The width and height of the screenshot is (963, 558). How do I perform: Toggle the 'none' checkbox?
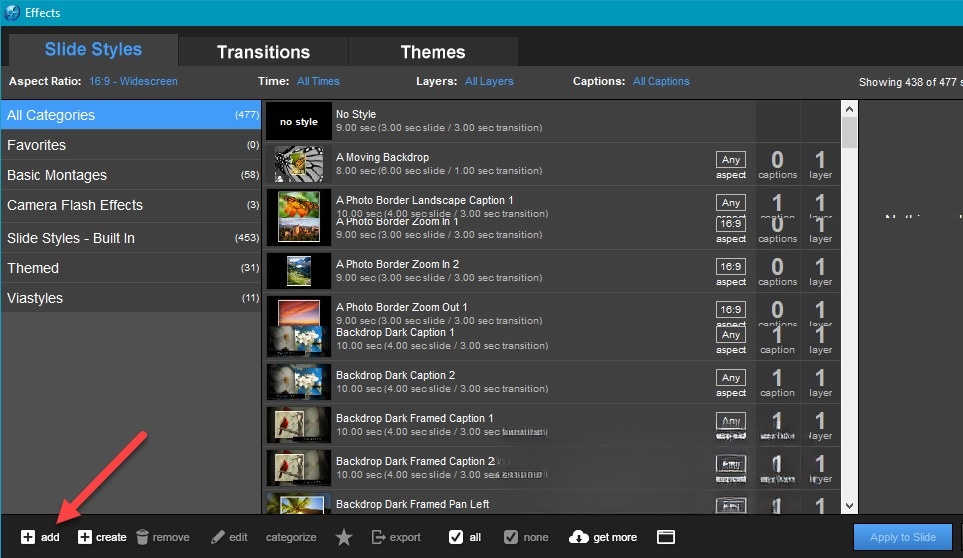511,537
